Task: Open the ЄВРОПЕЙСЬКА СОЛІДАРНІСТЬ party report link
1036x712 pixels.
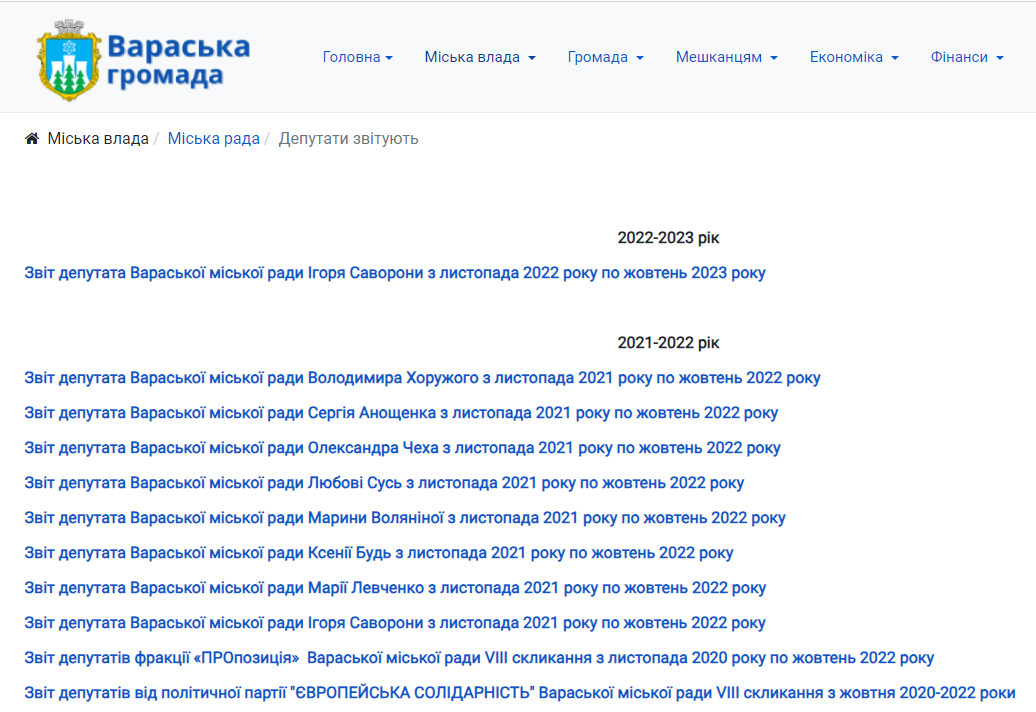Action: point(520,693)
